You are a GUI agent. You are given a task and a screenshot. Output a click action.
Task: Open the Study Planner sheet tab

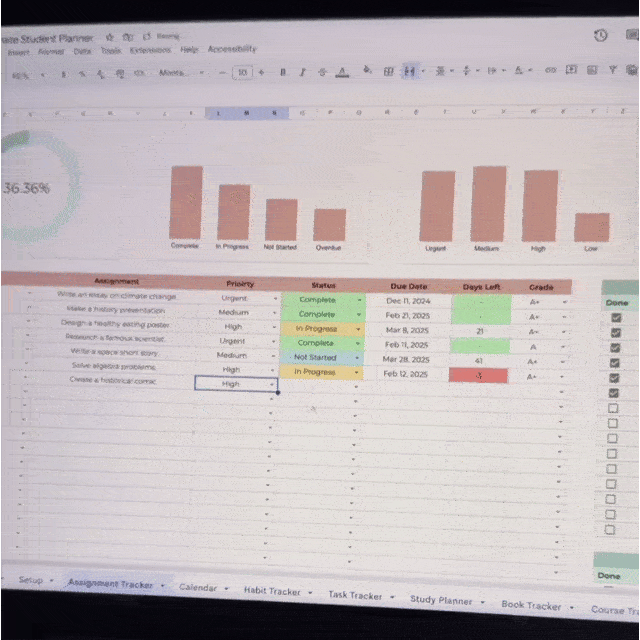[440, 600]
